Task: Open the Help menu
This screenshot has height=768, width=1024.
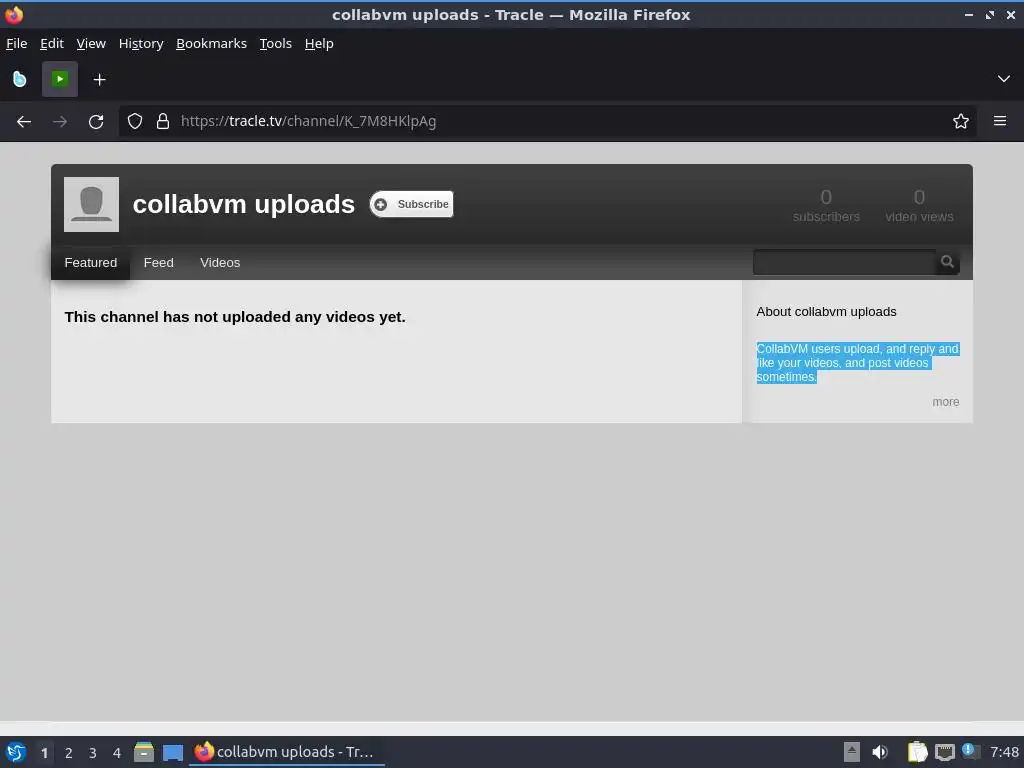Action: tap(319, 44)
